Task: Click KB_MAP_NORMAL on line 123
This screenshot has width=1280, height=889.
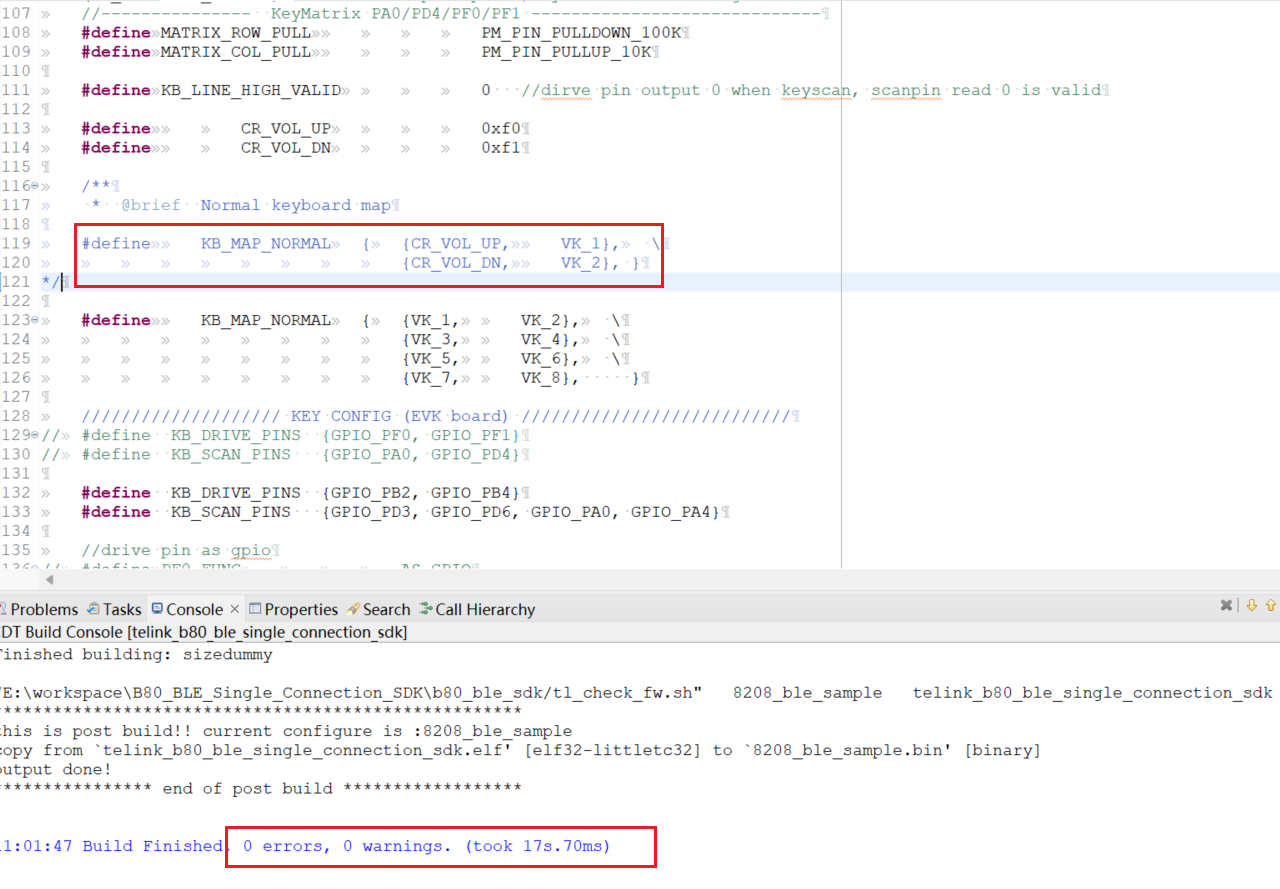Action: point(266,320)
